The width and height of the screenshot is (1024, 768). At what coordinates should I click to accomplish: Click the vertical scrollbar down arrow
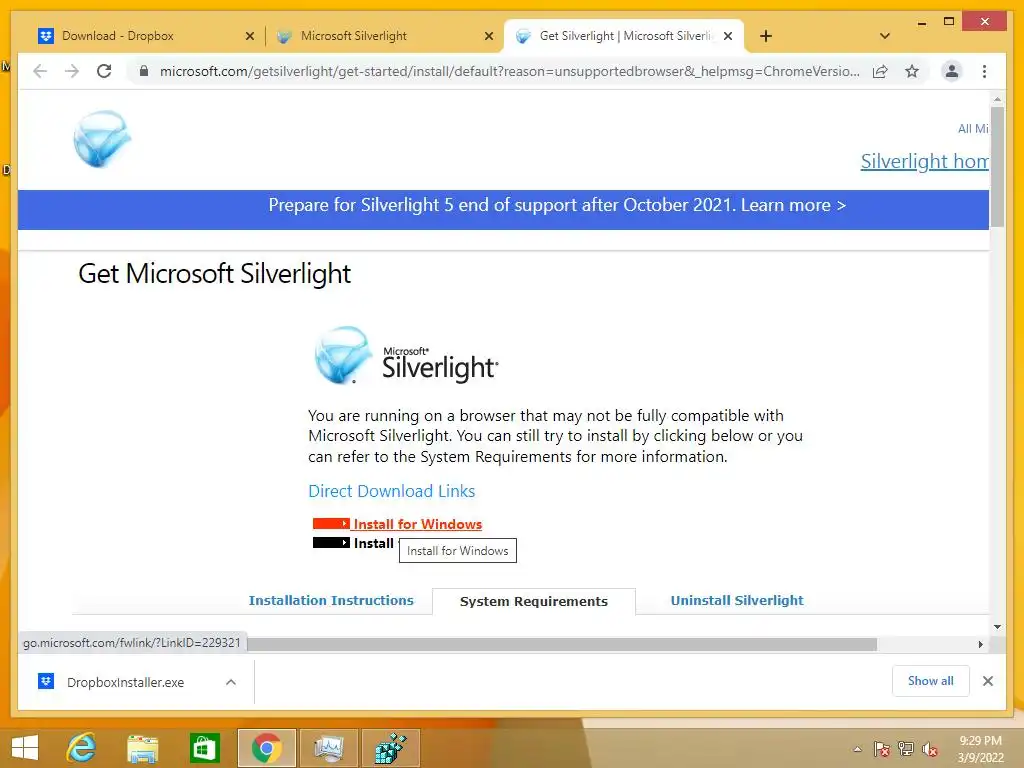(997, 627)
